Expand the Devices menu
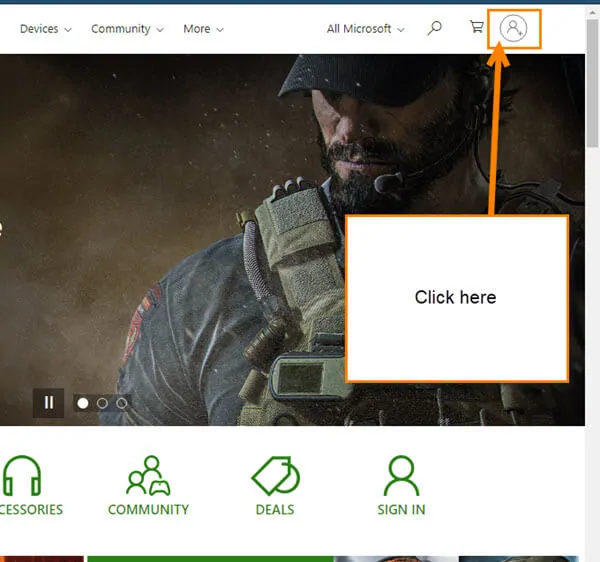Viewport: 600px width, 562px height. [46, 29]
